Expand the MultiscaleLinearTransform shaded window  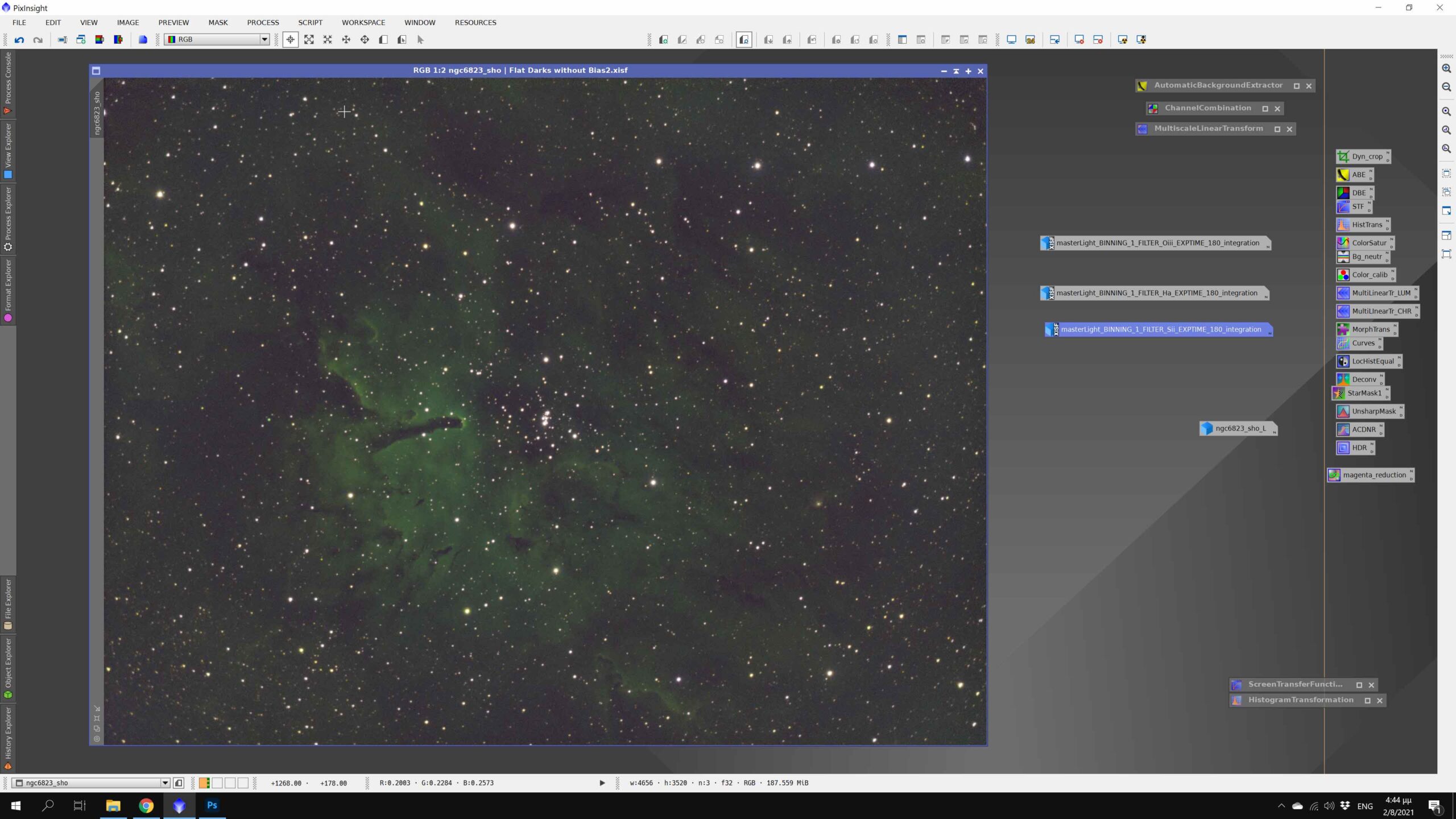coord(1277,129)
